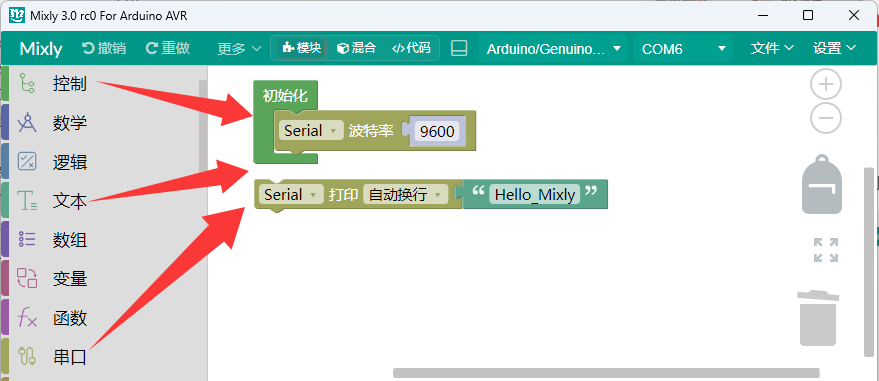Click the Mixly logo text in toolbar
Image resolution: width=879 pixels, height=381 pixels.
(41, 49)
